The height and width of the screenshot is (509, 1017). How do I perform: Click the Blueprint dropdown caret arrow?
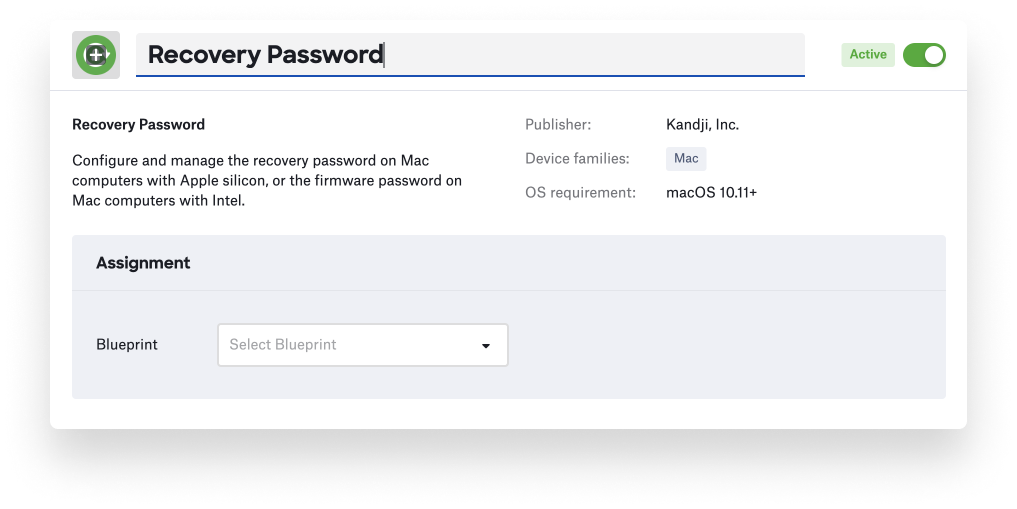(x=486, y=346)
